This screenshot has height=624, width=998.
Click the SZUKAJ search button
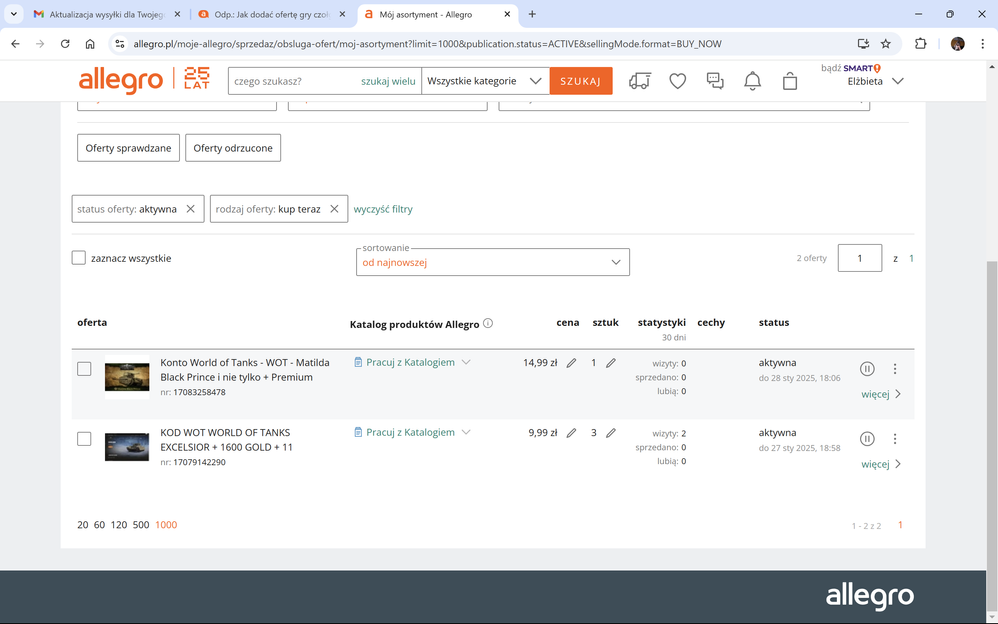(580, 81)
